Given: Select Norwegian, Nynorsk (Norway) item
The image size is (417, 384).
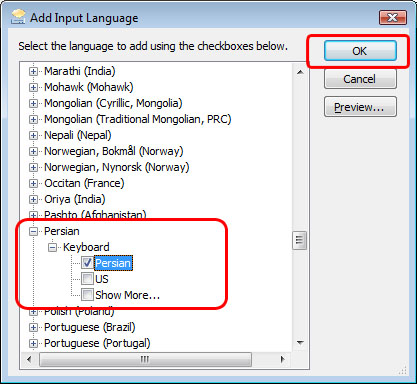Looking at the screenshot, I should 117,167.
